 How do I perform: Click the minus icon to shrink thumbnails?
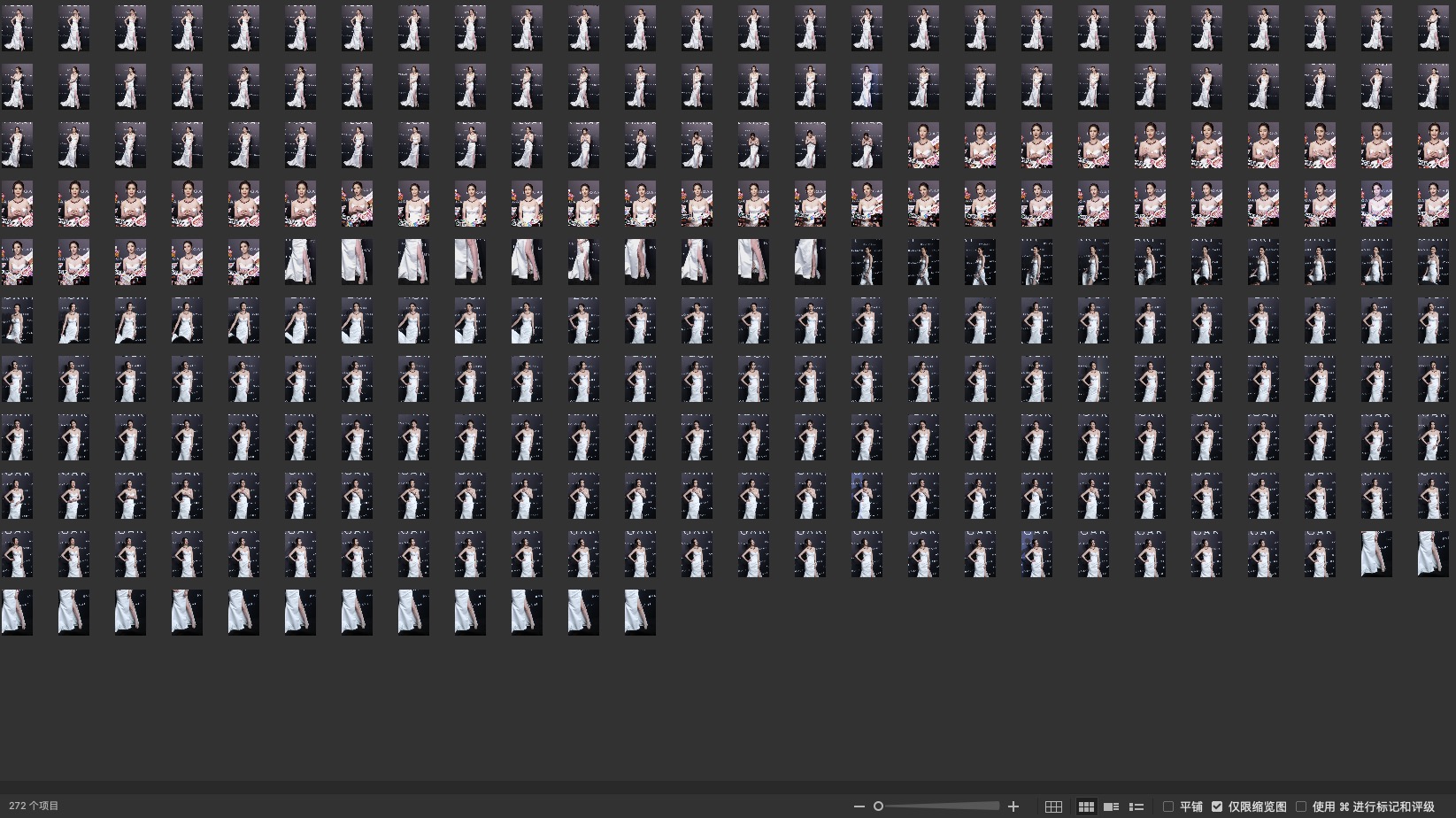pos(859,806)
